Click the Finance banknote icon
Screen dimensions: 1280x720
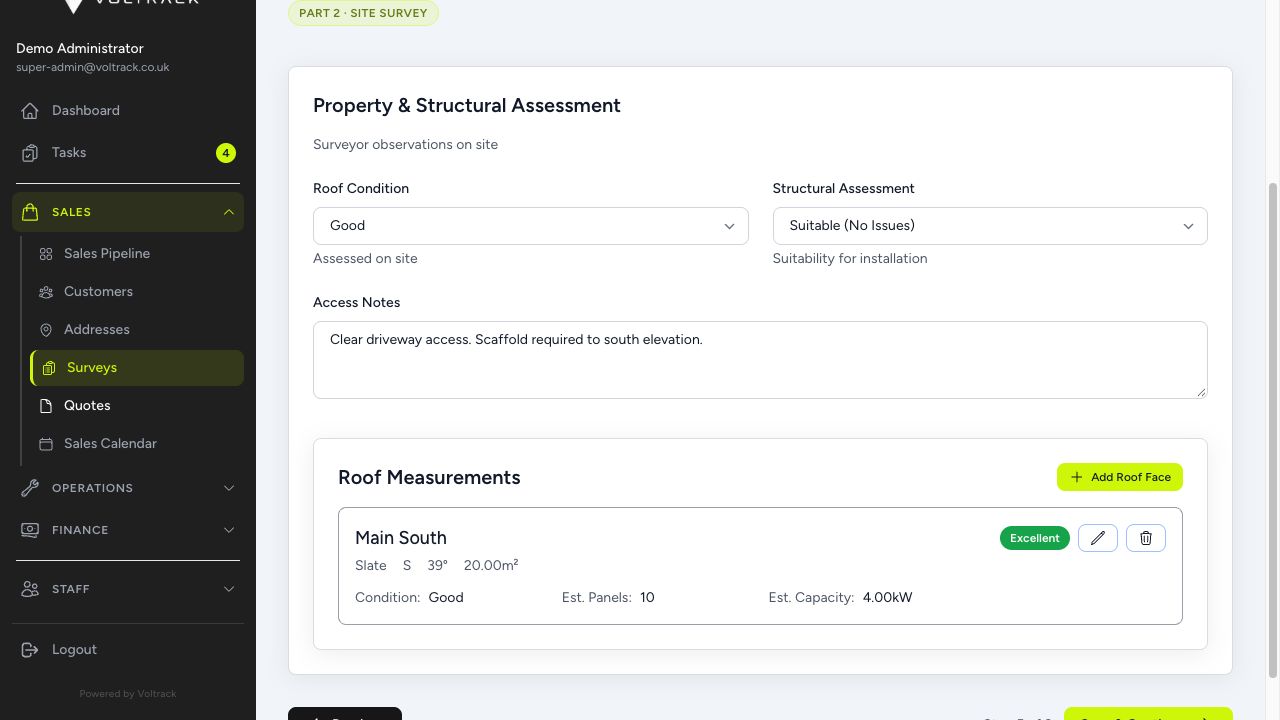pyautogui.click(x=30, y=530)
